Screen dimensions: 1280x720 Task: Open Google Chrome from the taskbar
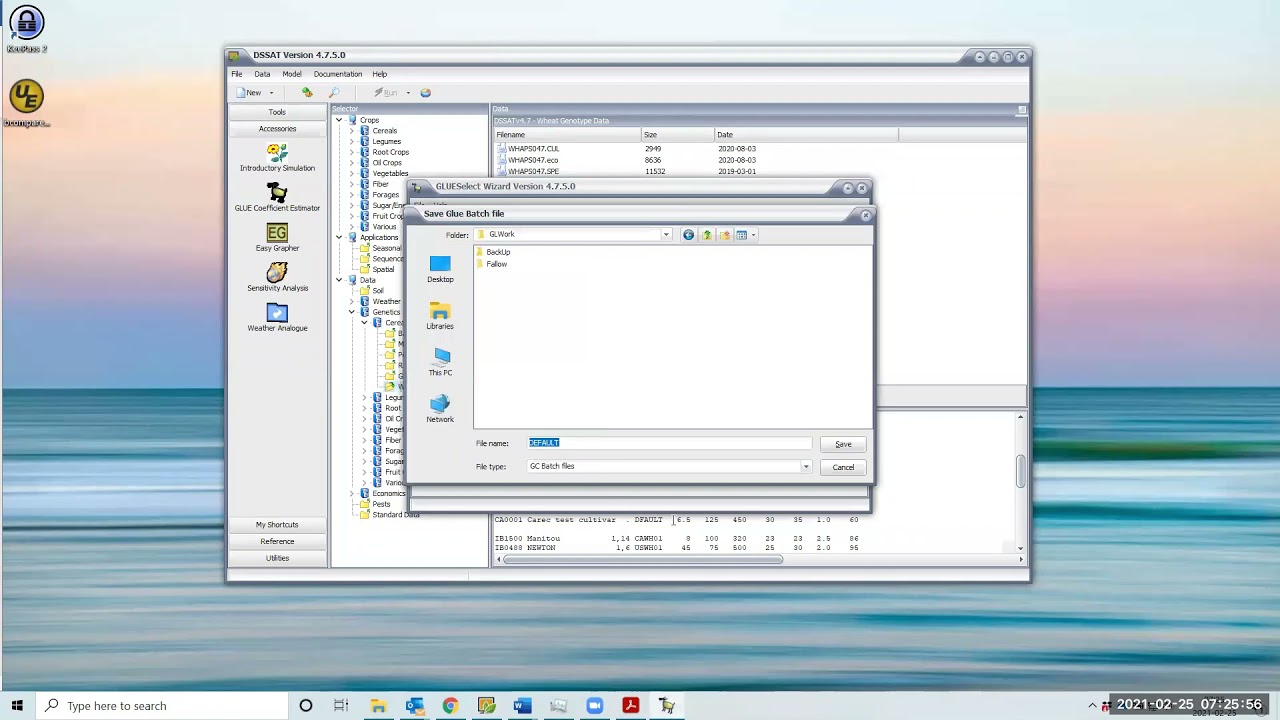[x=450, y=706]
